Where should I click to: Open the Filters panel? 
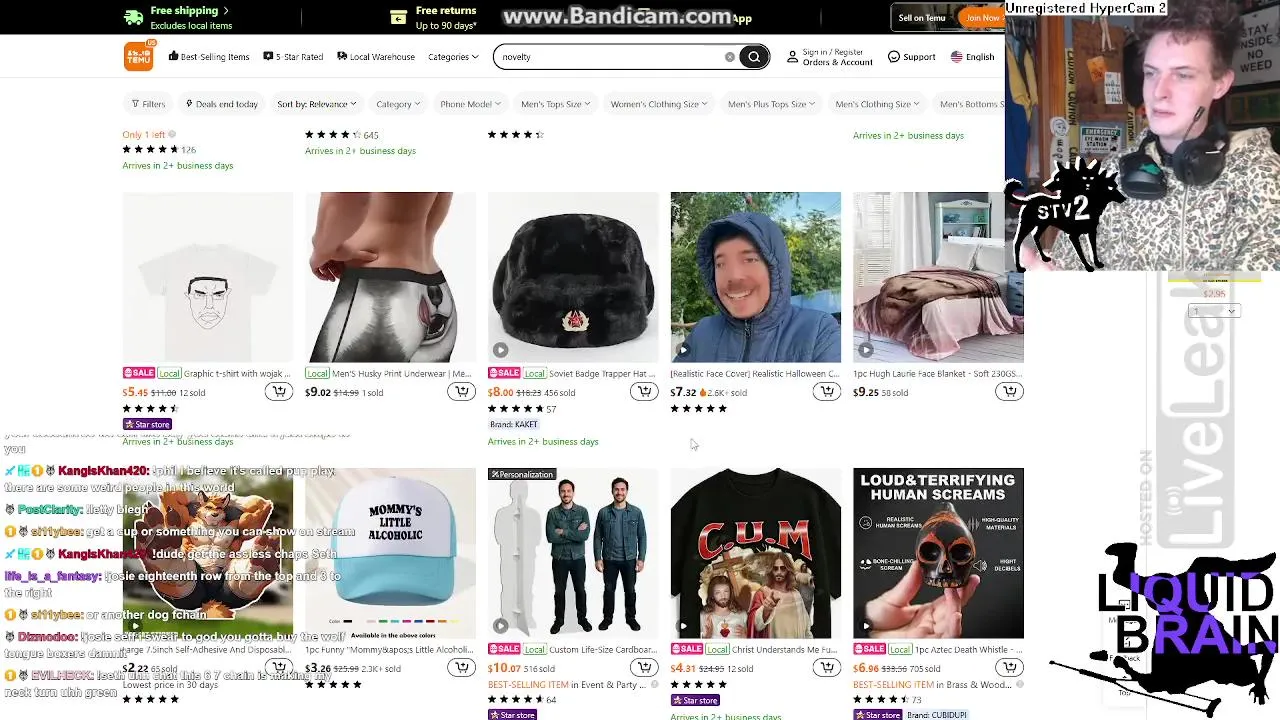click(148, 104)
